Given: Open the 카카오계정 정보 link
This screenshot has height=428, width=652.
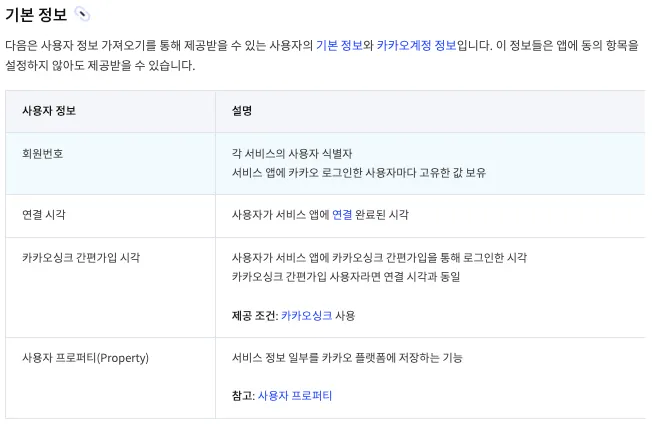Looking at the screenshot, I should pyautogui.click(x=416, y=46).
